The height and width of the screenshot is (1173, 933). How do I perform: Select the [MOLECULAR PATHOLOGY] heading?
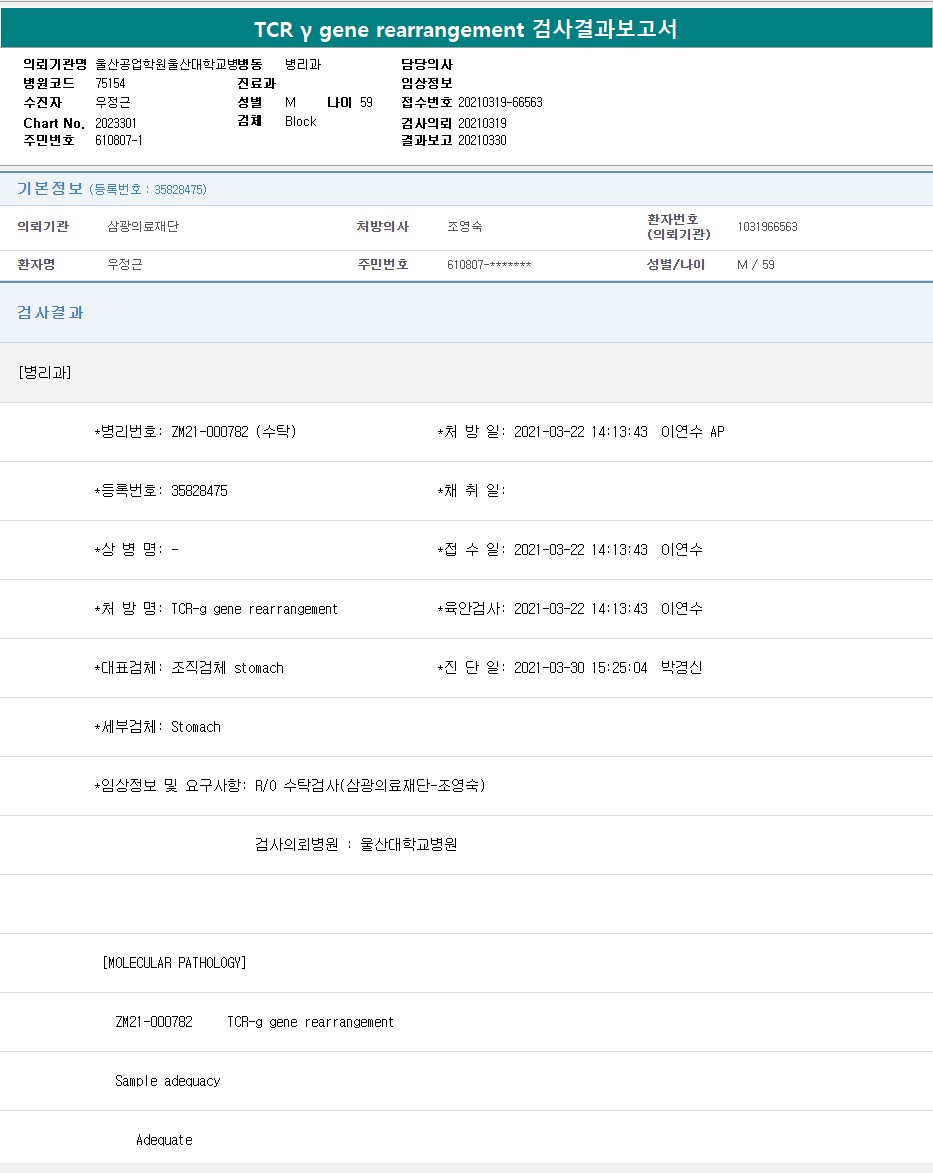[174, 963]
